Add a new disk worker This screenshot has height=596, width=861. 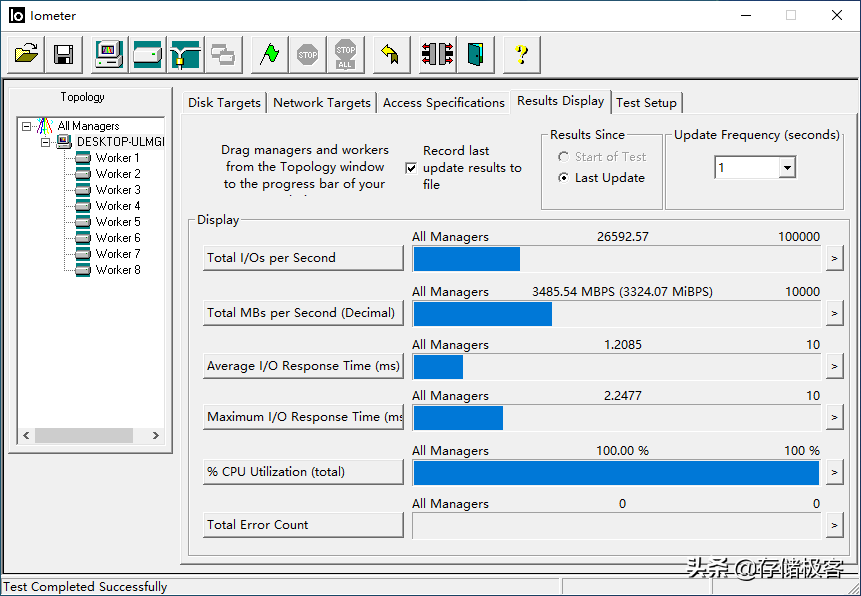pyautogui.click(x=147, y=54)
